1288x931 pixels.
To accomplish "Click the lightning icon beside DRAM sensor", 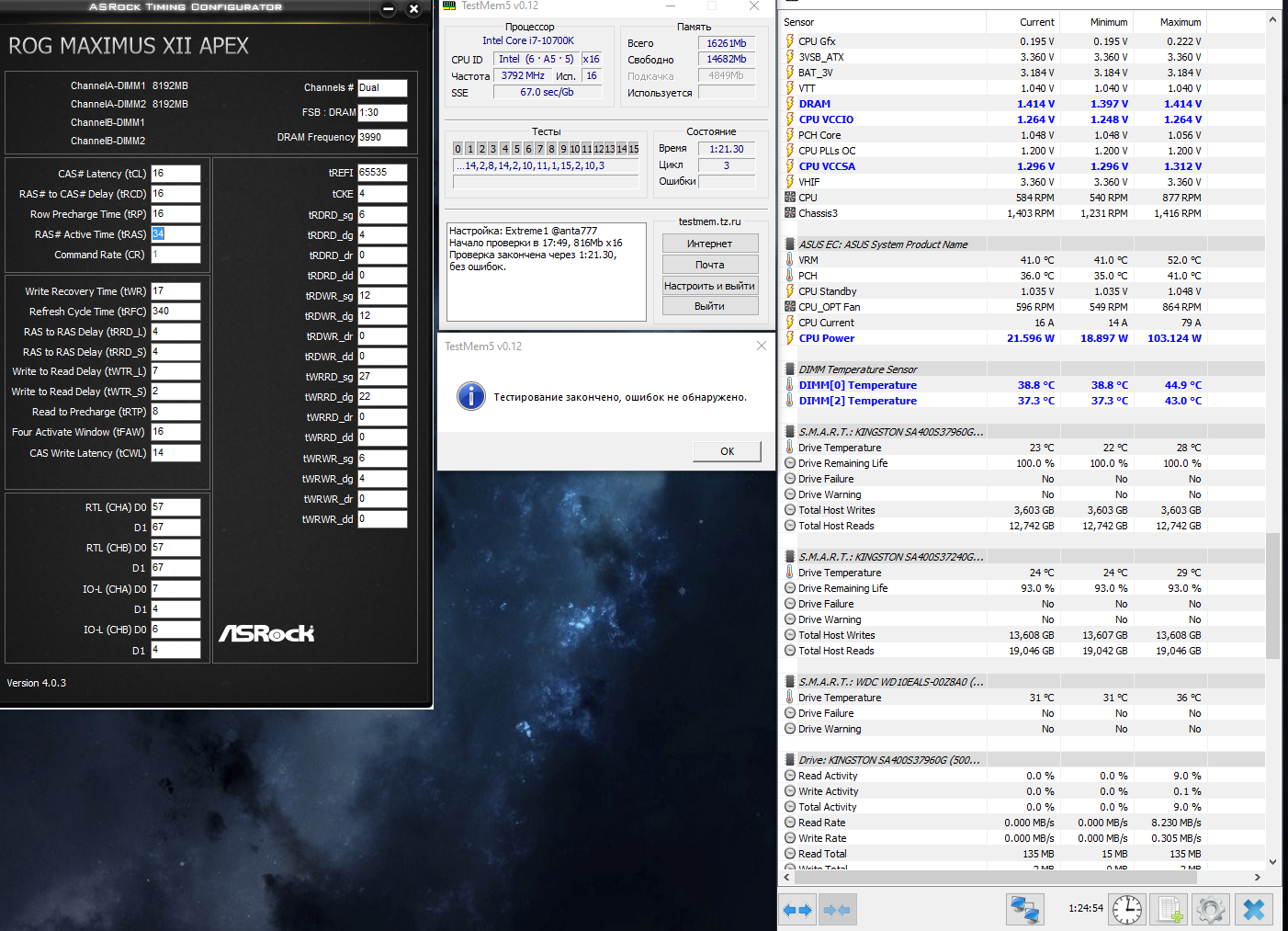I will (790, 104).
